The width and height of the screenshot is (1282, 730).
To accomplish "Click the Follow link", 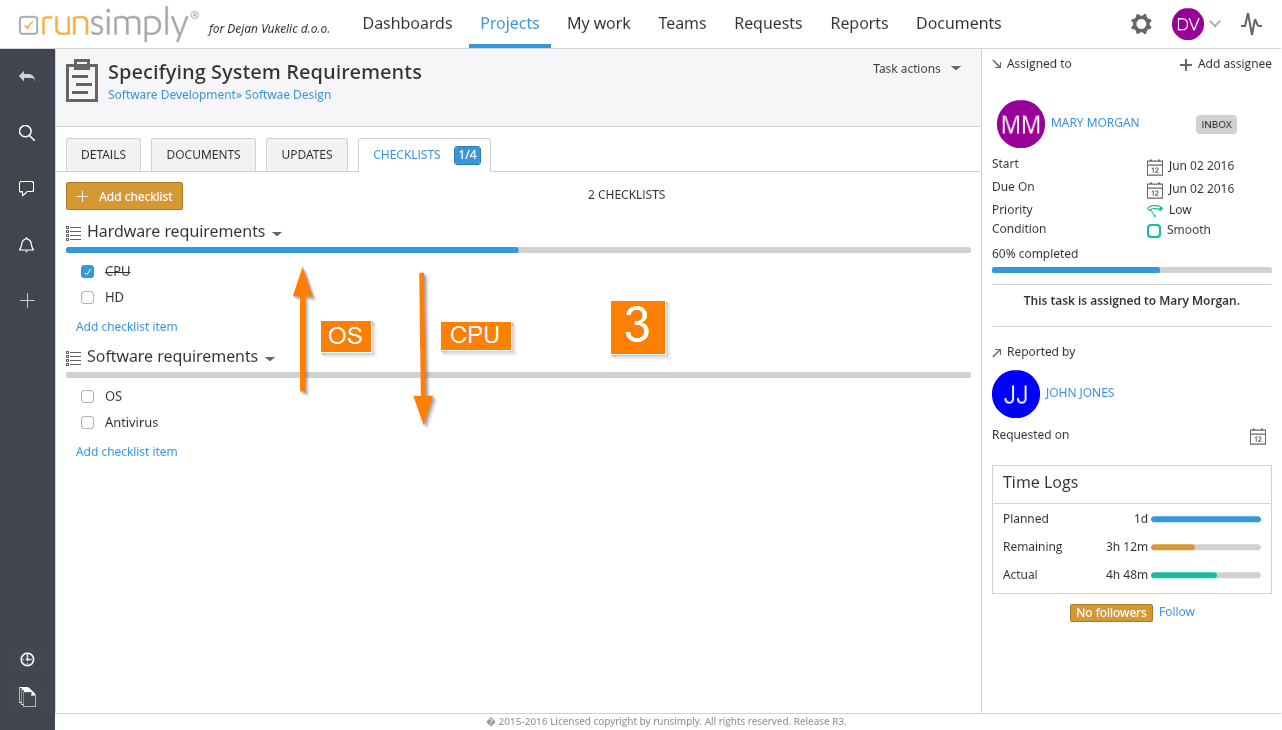I will (1176, 612).
